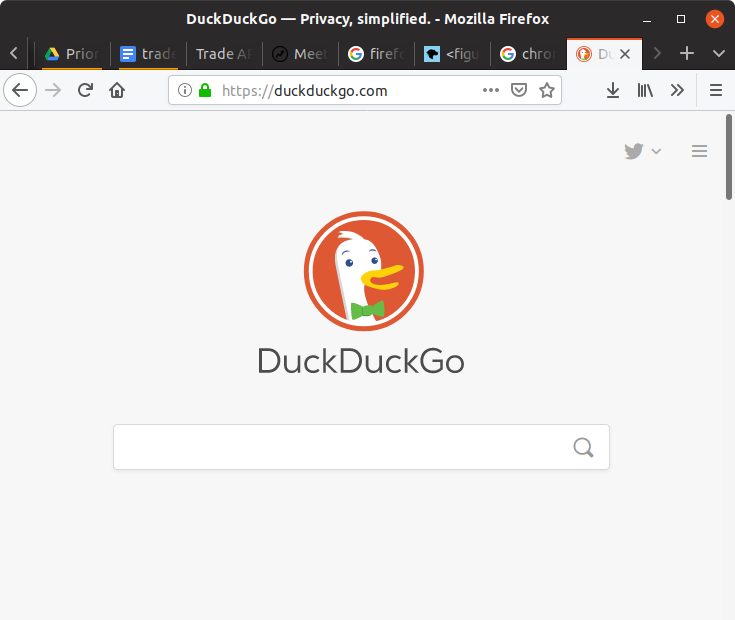Open the Firefox home page

pyautogui.click(x=117, y=90)
